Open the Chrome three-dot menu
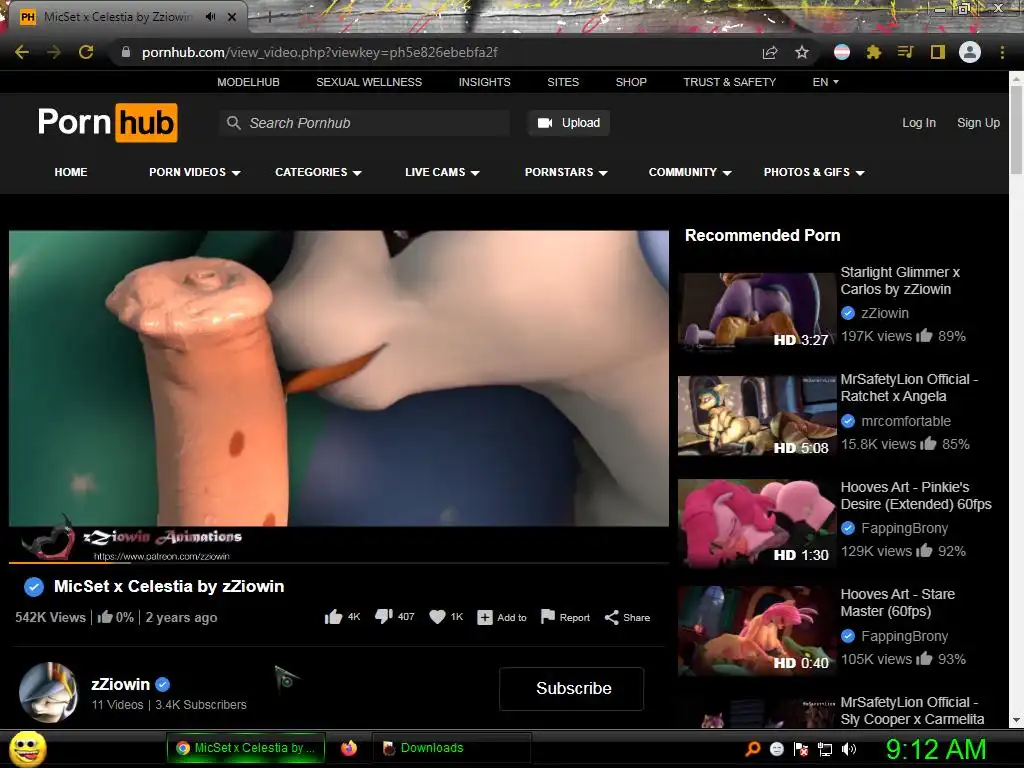1024x768 pixels. (x=1002, y=52)
